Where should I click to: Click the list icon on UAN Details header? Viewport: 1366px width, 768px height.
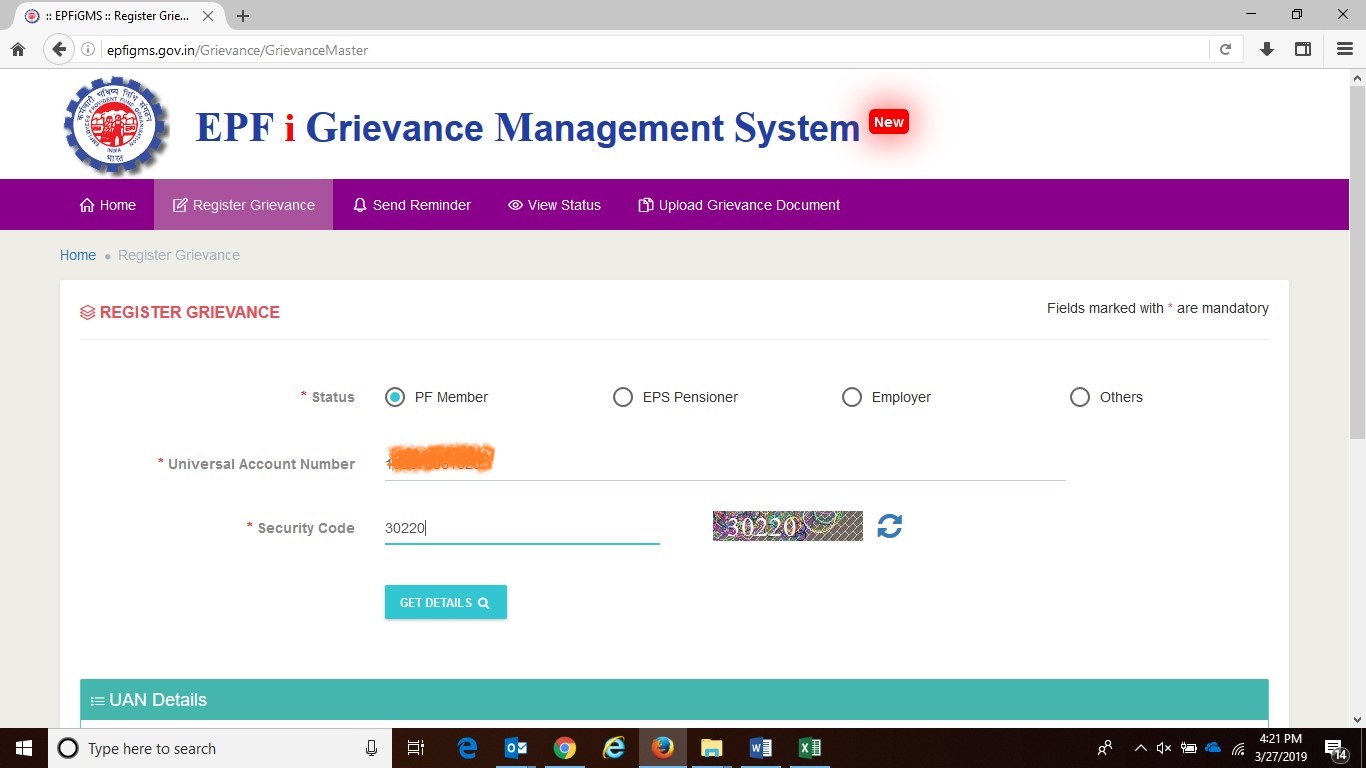96,700
